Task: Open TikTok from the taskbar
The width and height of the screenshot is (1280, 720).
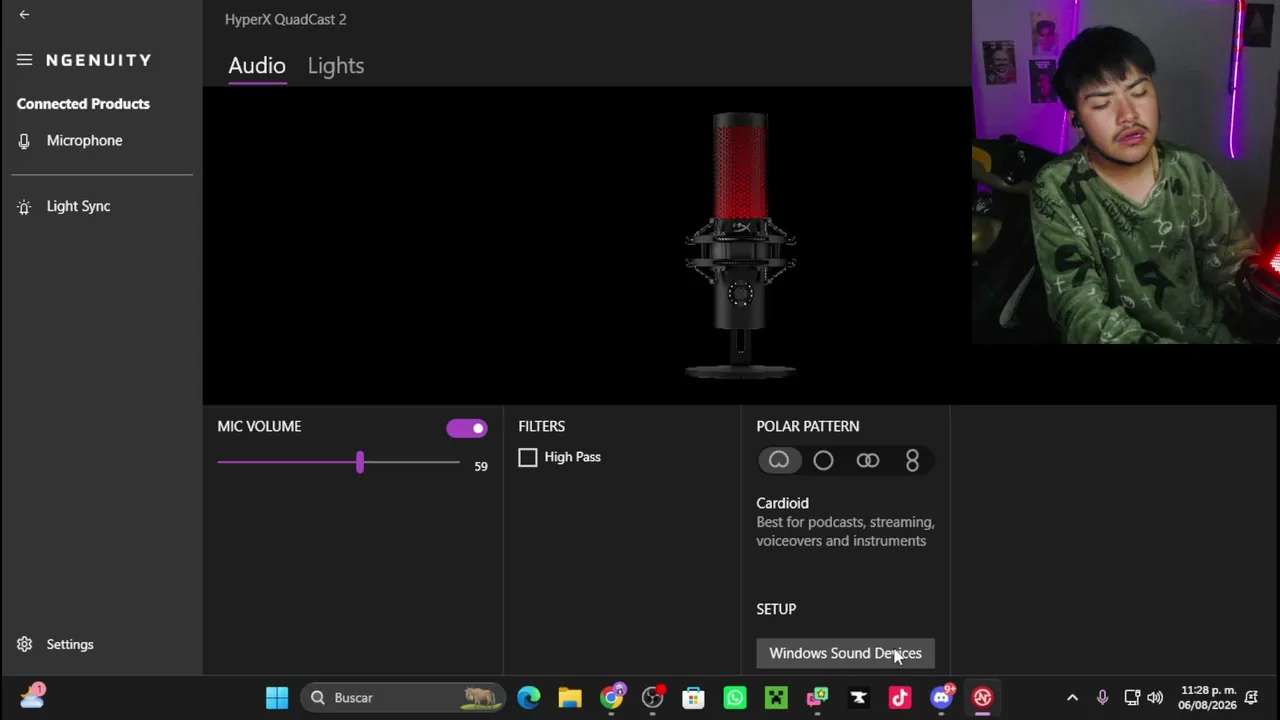Action: click(900, 697)
